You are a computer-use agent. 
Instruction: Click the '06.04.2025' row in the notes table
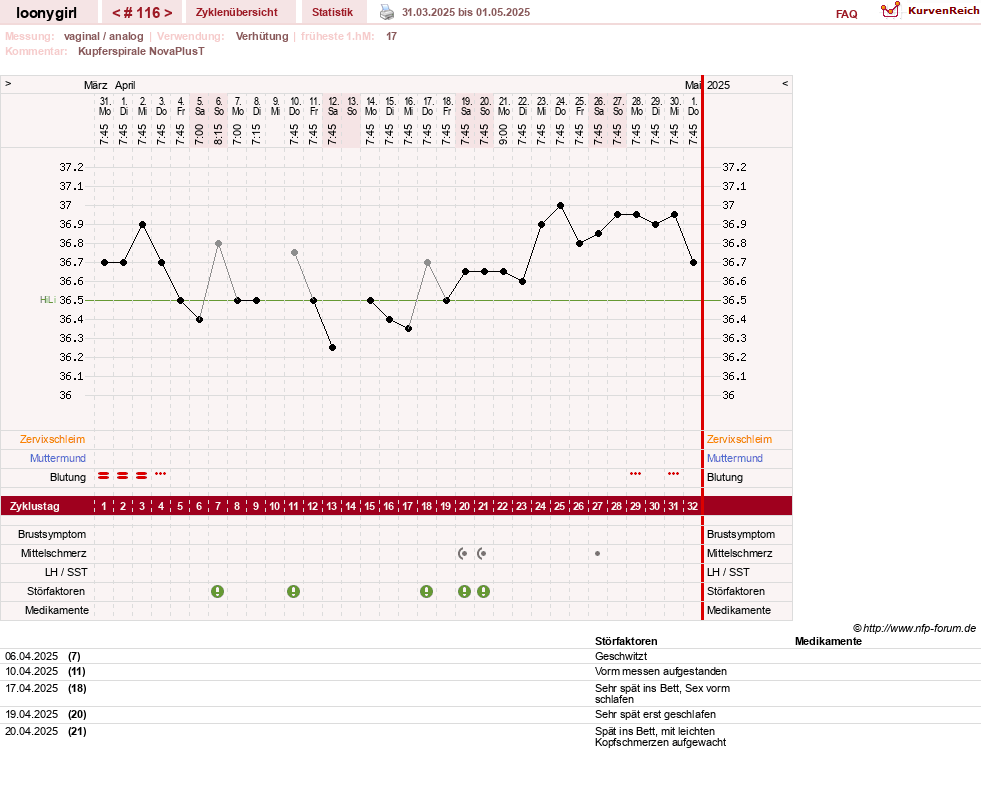[490, 657]
